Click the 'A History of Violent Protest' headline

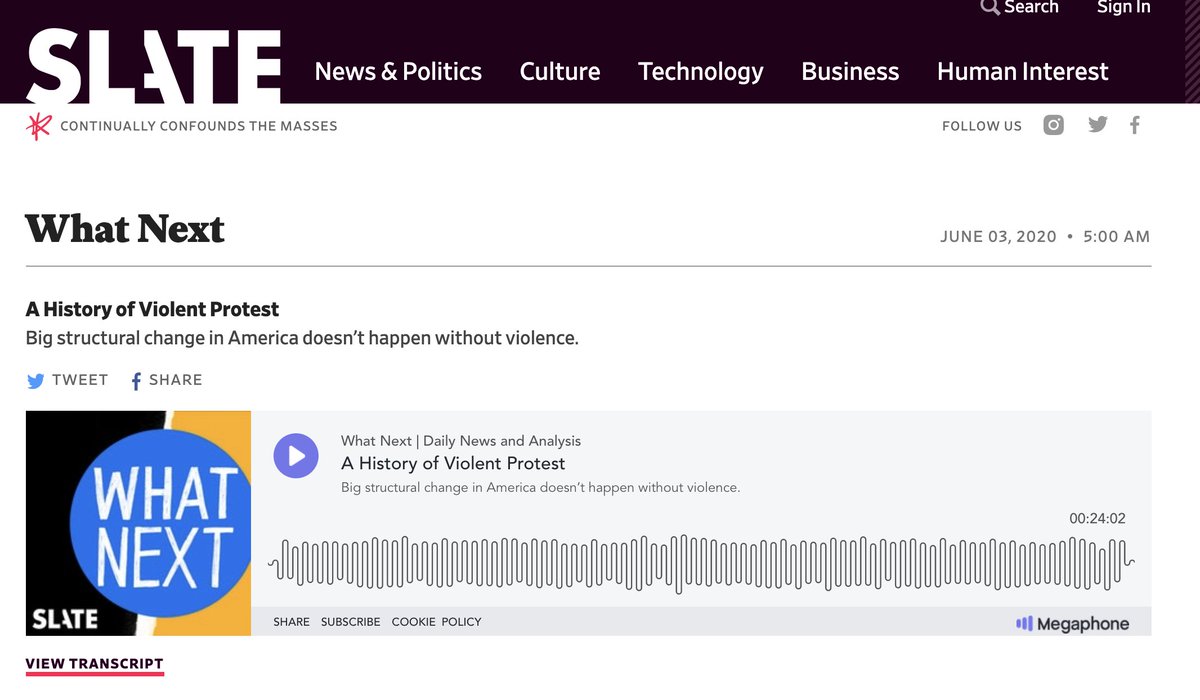tap(152, 309)
